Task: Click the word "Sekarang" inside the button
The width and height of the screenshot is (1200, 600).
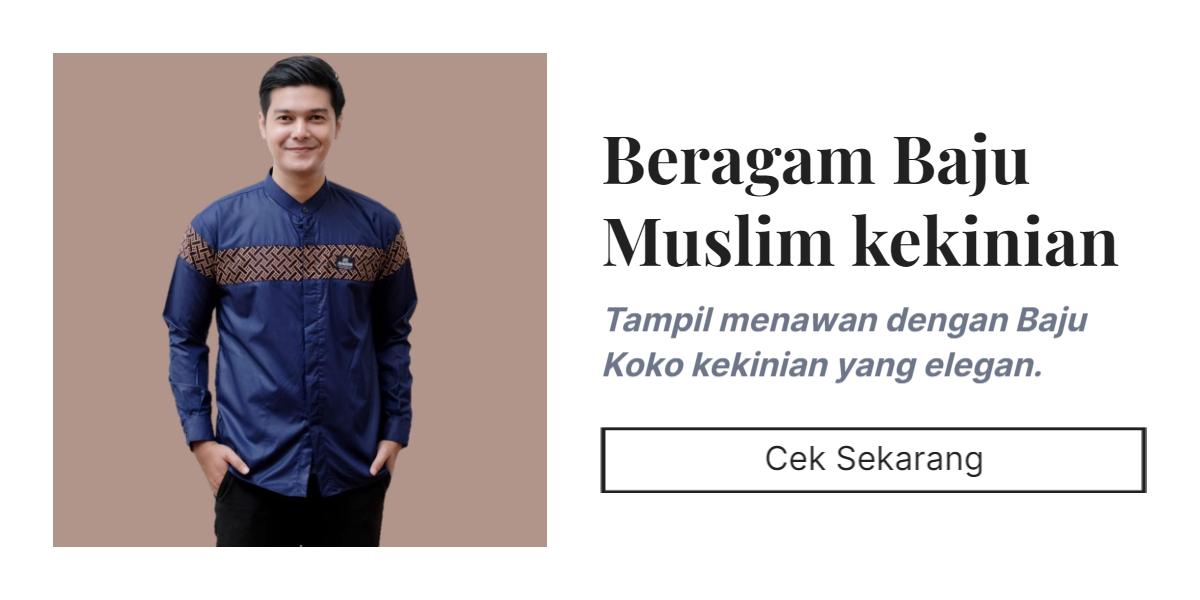Action: click(x=909, y=459)
